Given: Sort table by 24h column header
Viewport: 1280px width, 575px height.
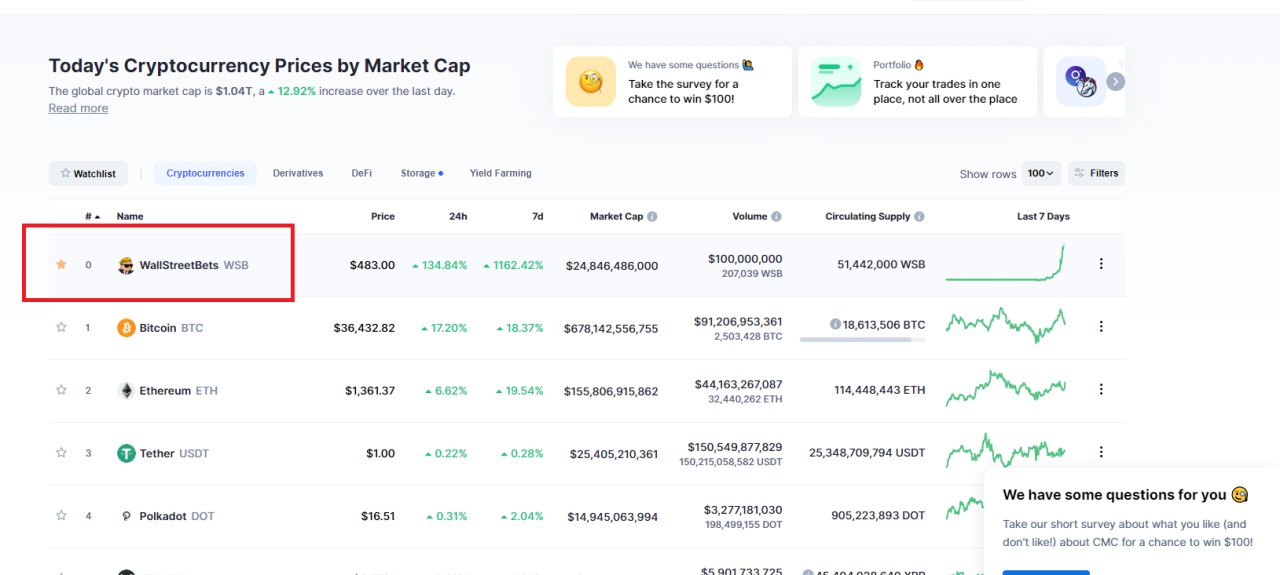Looking at the screenshot, I should pyautogui.click(x=458, y=216).
